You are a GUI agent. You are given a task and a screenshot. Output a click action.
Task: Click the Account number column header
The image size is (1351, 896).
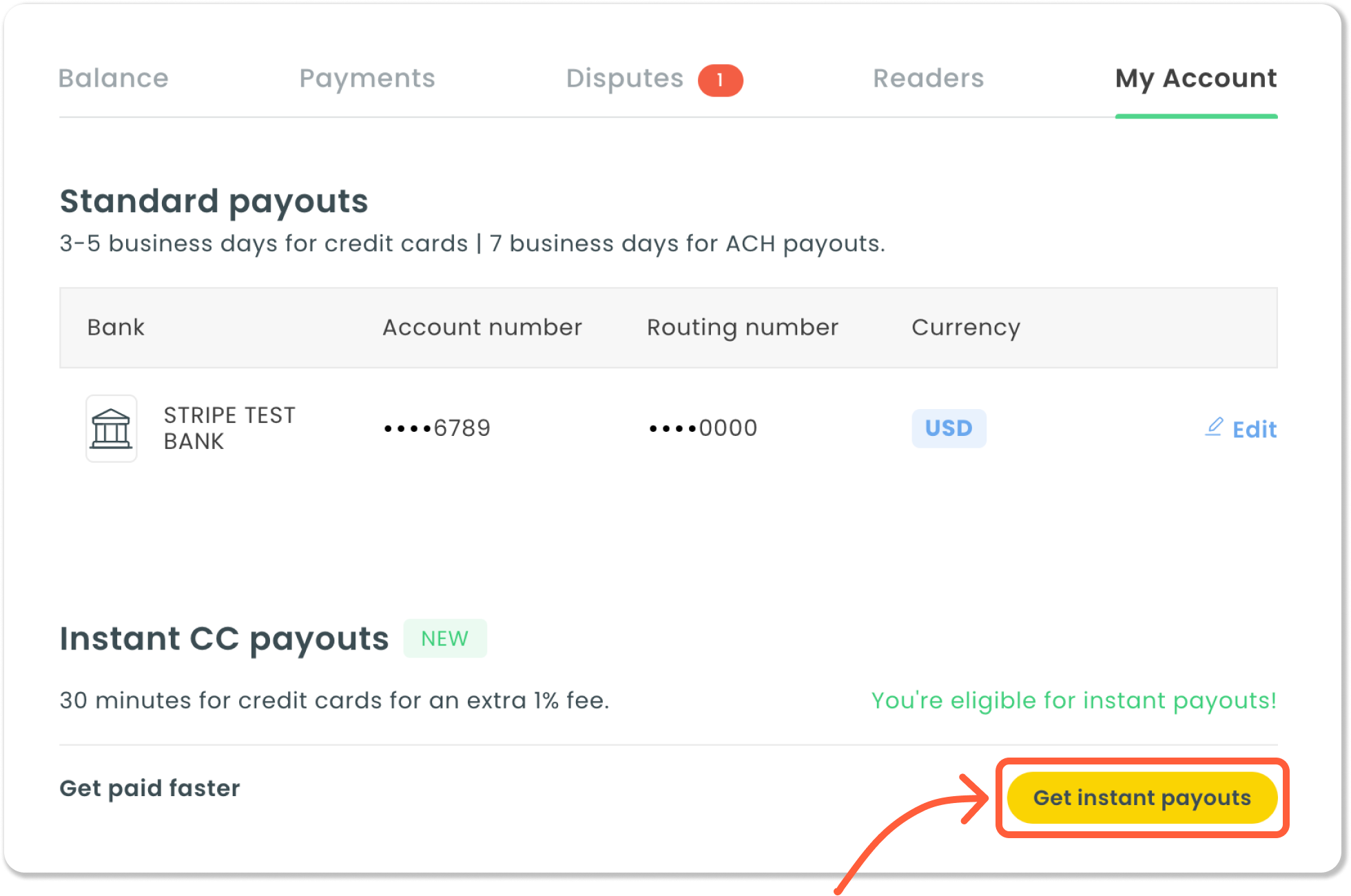coord(482,327)
